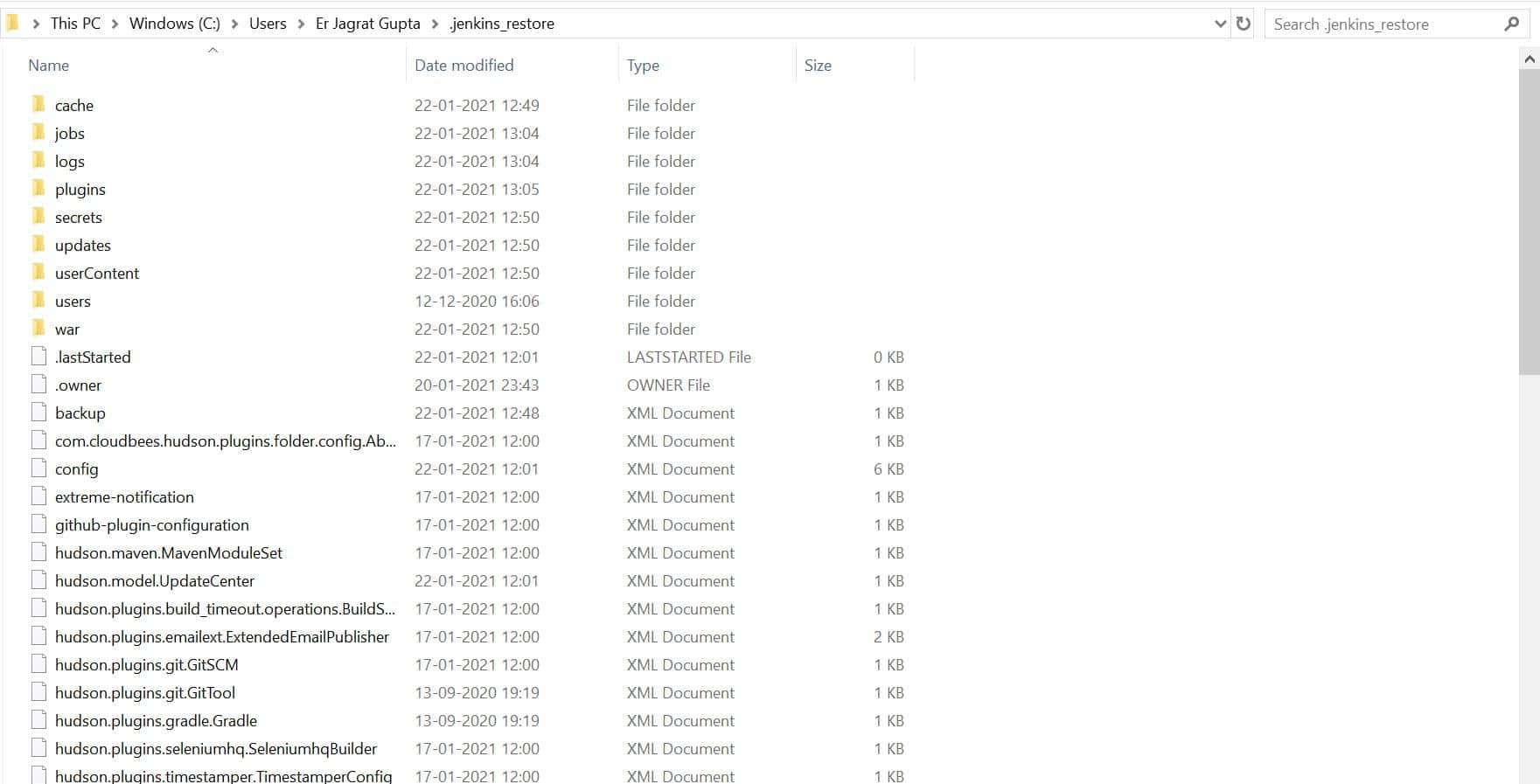Sort by Date modified column header
The width and height of the screenshot is (1540, 784).
[463, 66]
